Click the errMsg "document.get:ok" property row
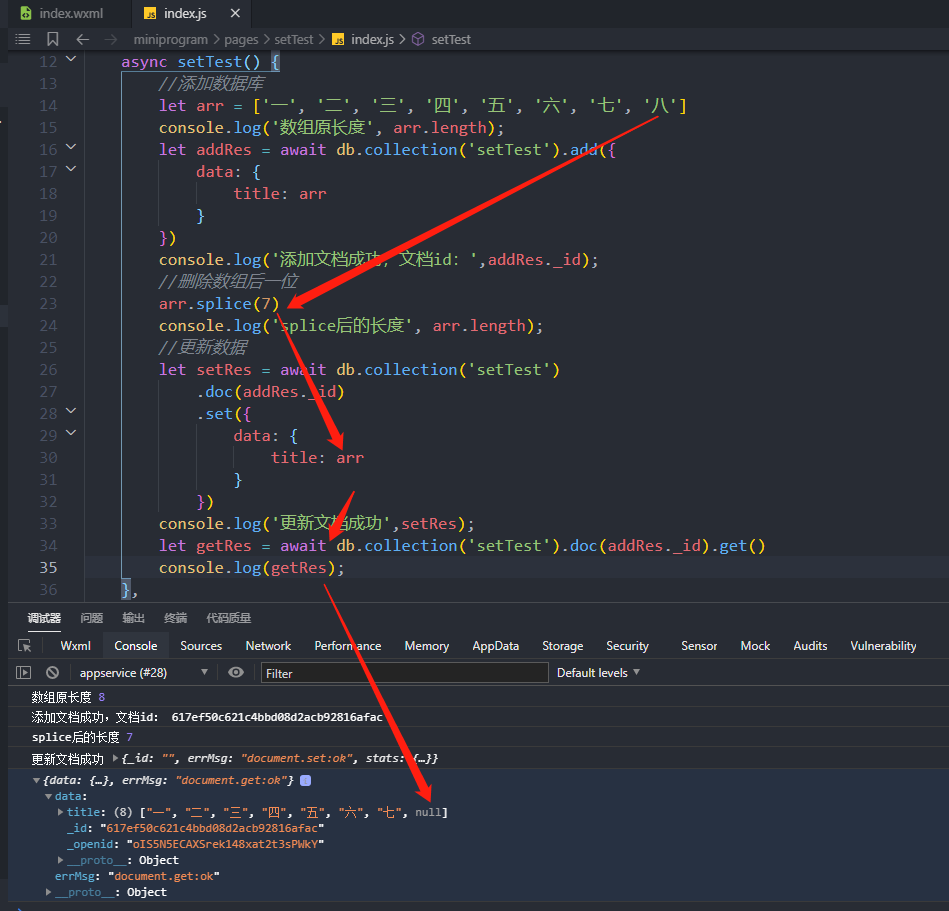Image resolution: width=949 pixels, height=911 pixels. tap(137, 876)
